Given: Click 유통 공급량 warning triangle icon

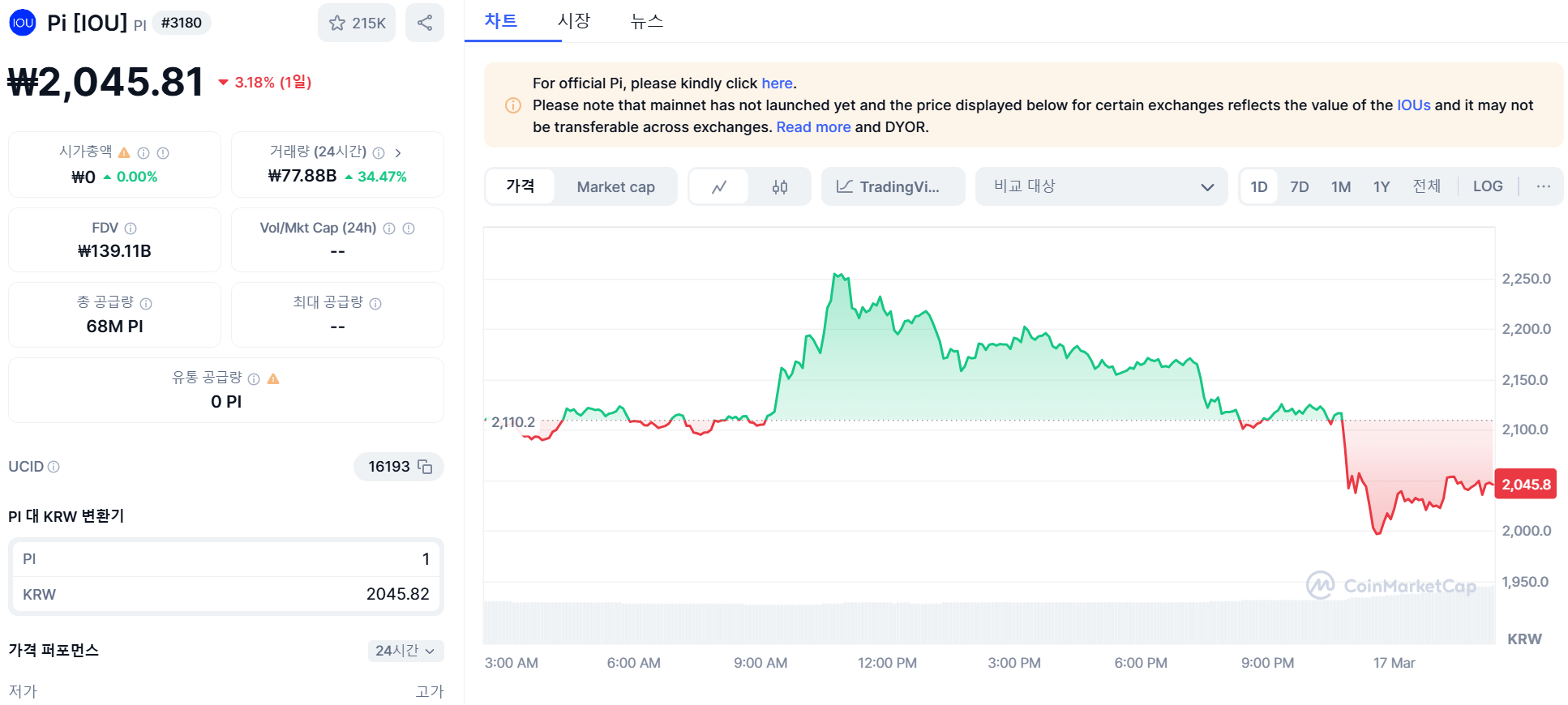Looking at the screenshot, I should 273,378.
